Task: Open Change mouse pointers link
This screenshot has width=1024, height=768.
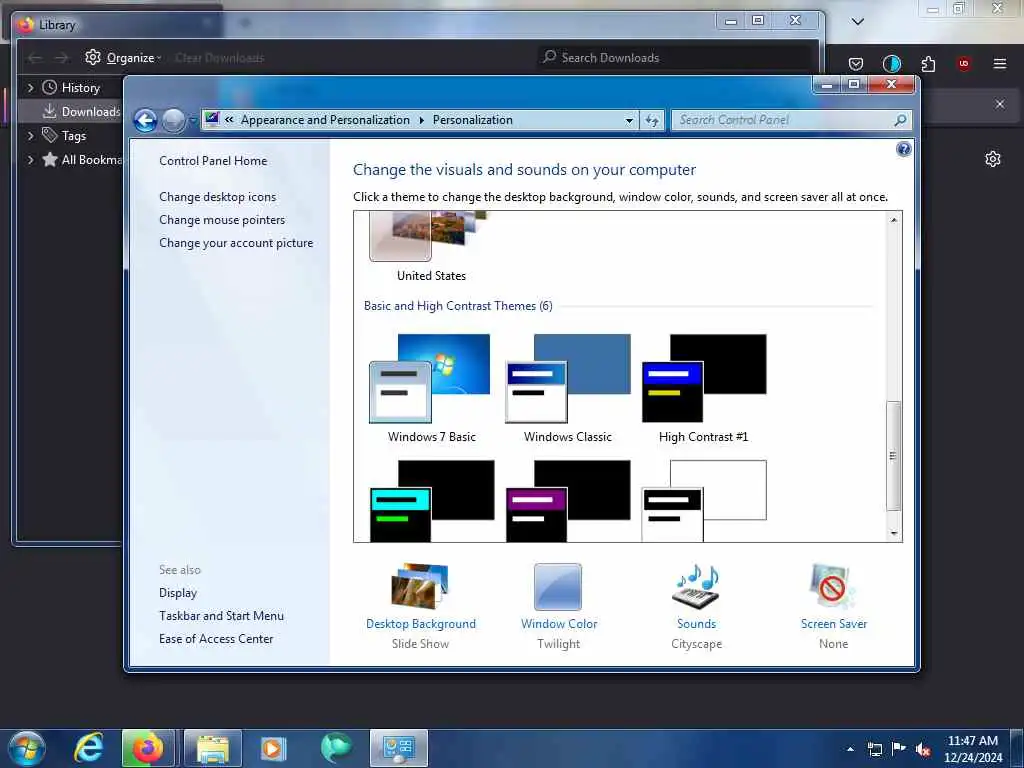Action: pos(222,219)
